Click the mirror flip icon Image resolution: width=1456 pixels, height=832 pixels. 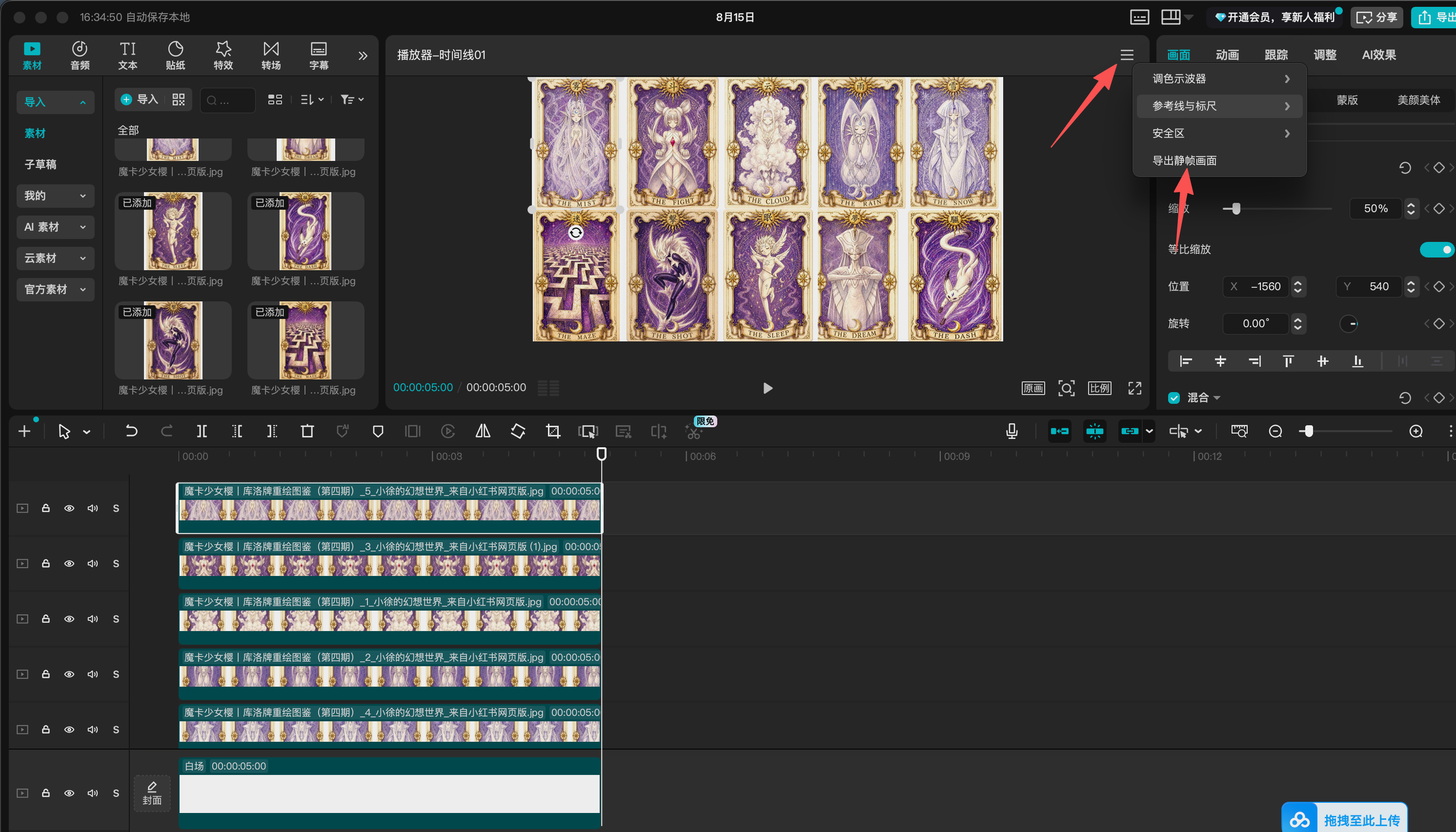coord(483,431)
